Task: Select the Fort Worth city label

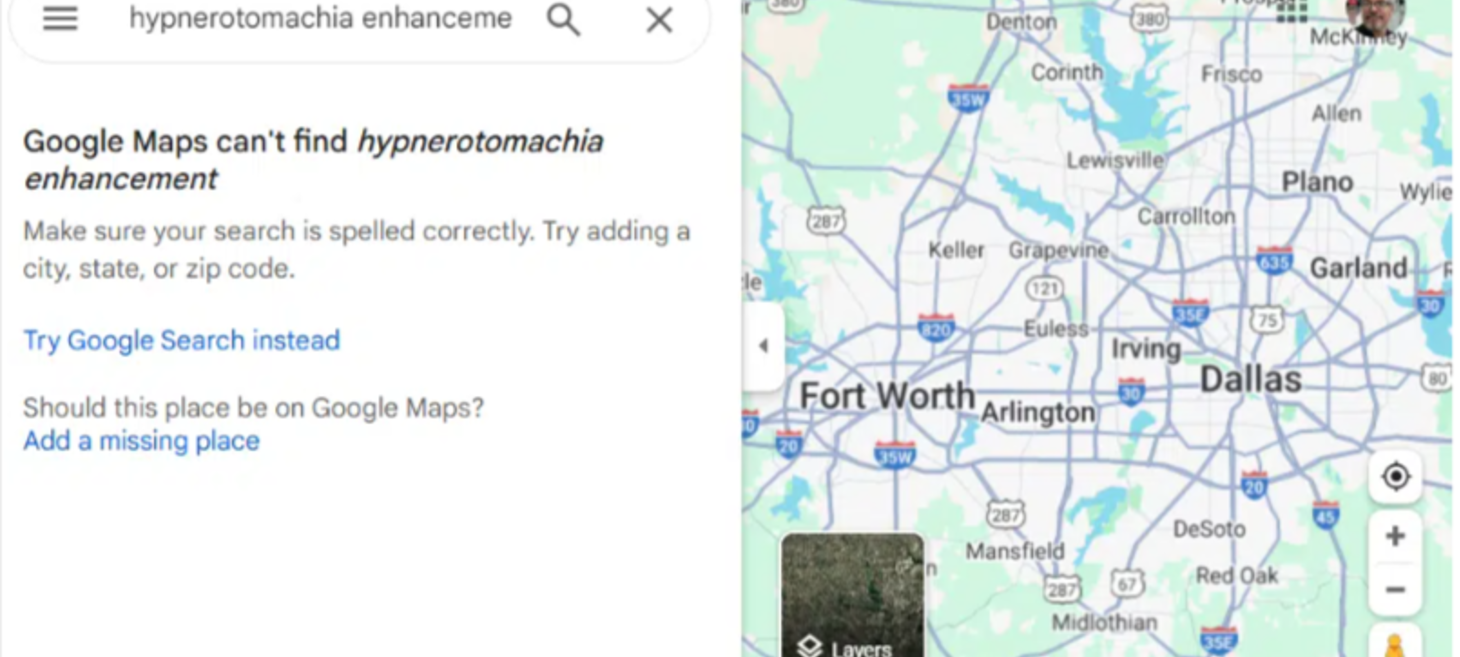Action: coord(887,395)
